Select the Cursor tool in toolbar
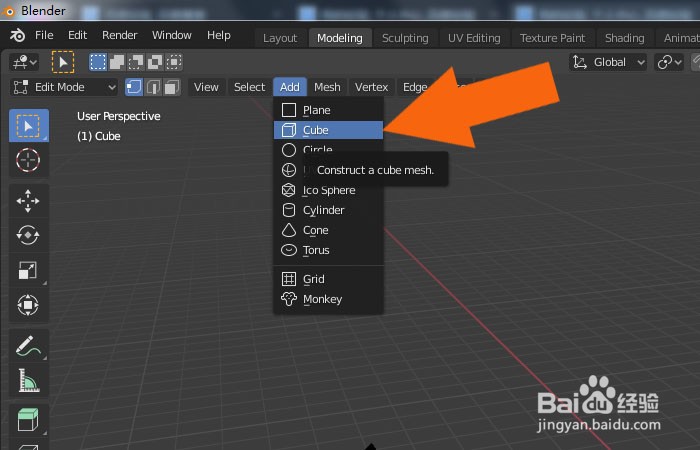Viewport: 700px width, 450px height. (29, 160)
